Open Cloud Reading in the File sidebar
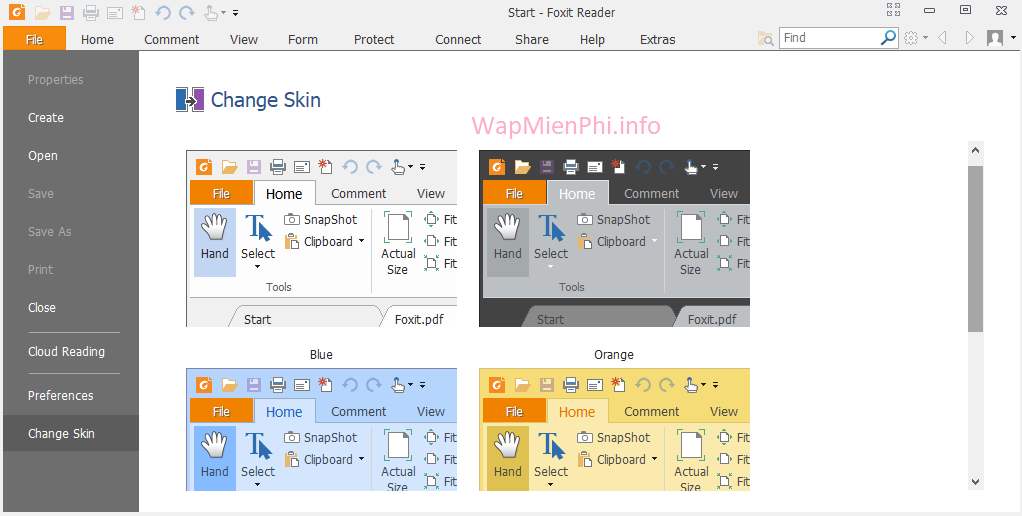 (x=71, y=352)
